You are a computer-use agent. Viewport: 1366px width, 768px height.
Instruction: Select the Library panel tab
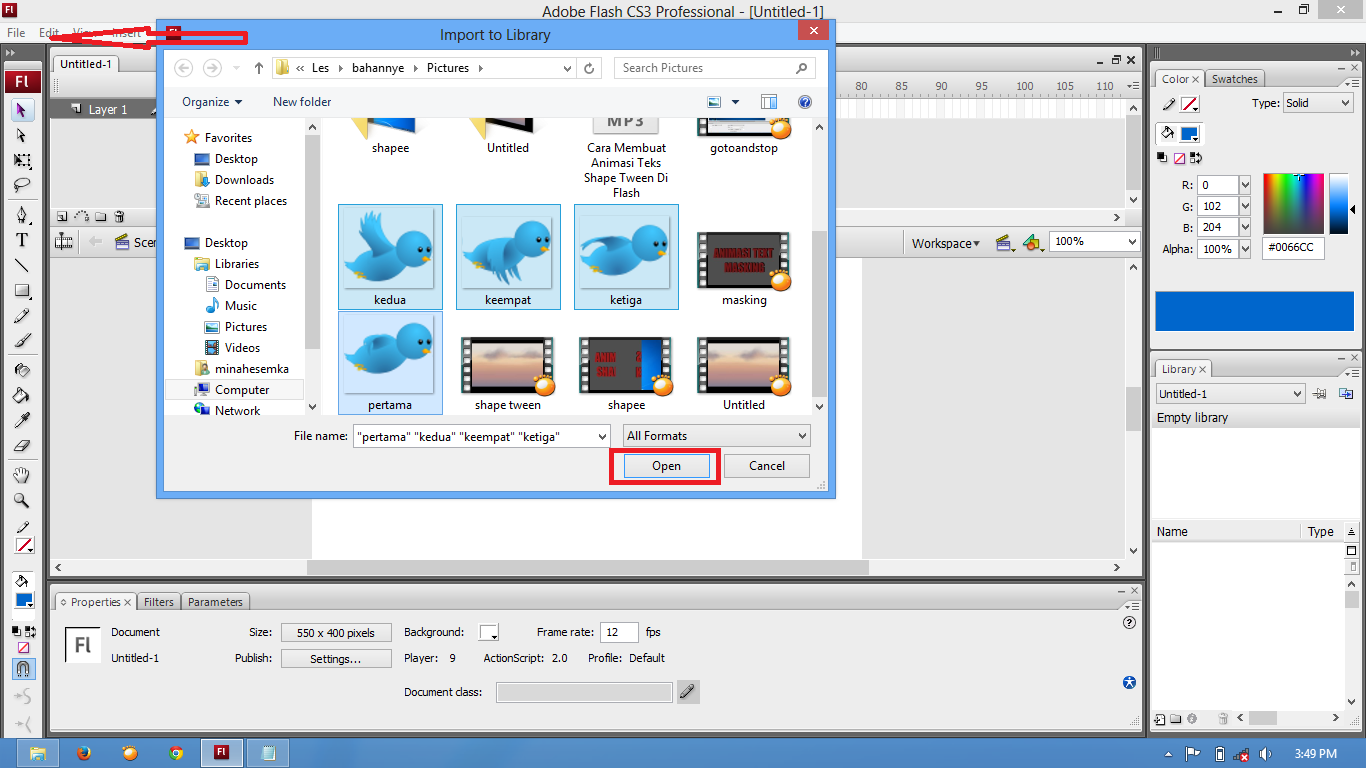point(1183,369)
